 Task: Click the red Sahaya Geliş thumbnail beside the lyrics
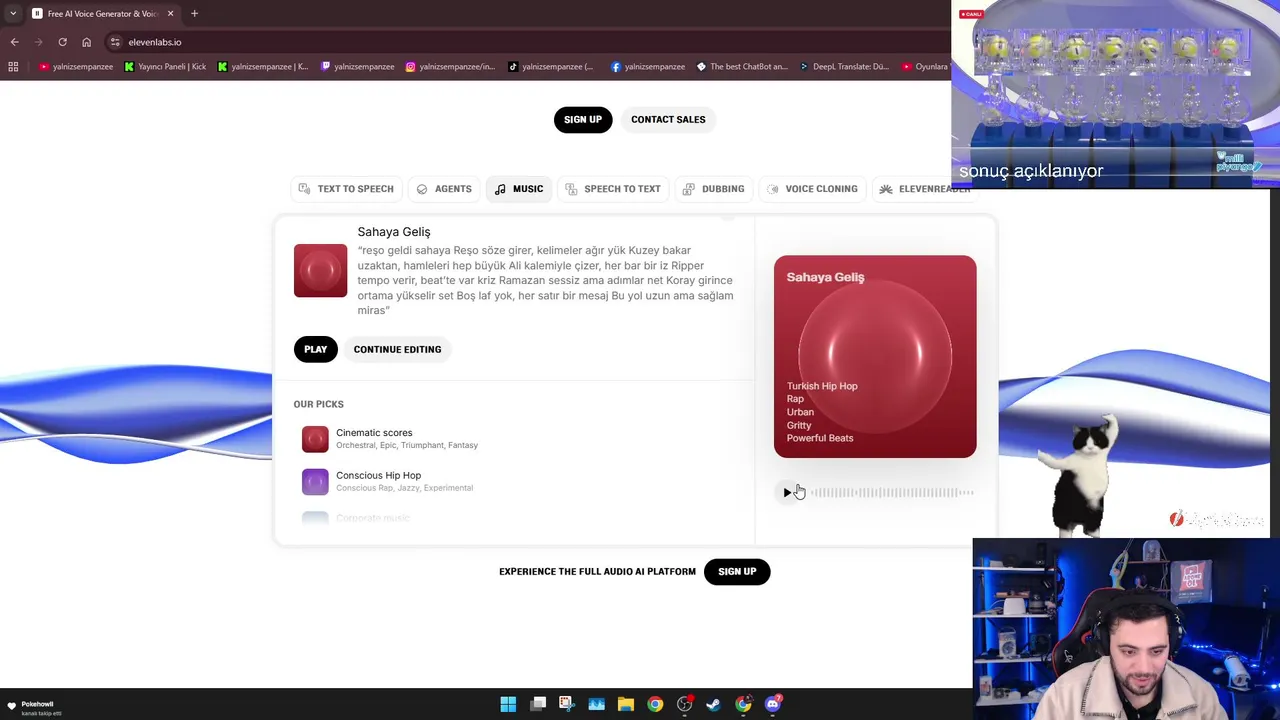[320, 271]
